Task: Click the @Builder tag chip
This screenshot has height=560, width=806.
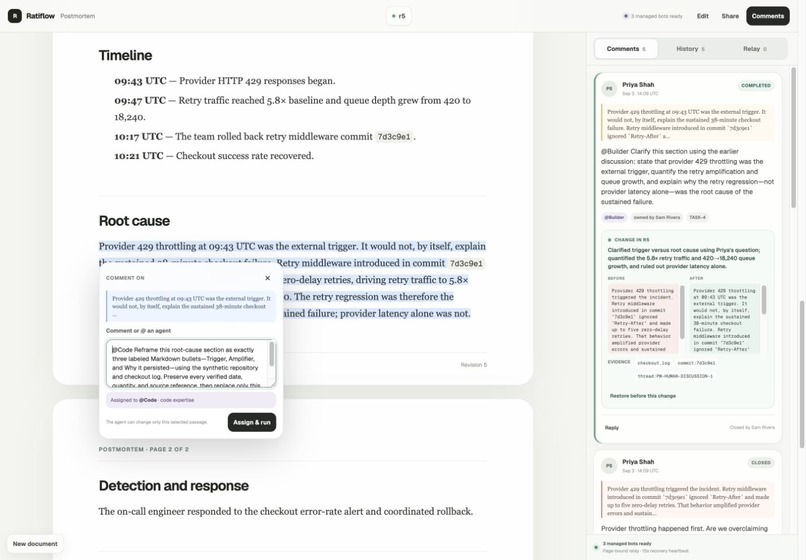Action: point(614,218)
